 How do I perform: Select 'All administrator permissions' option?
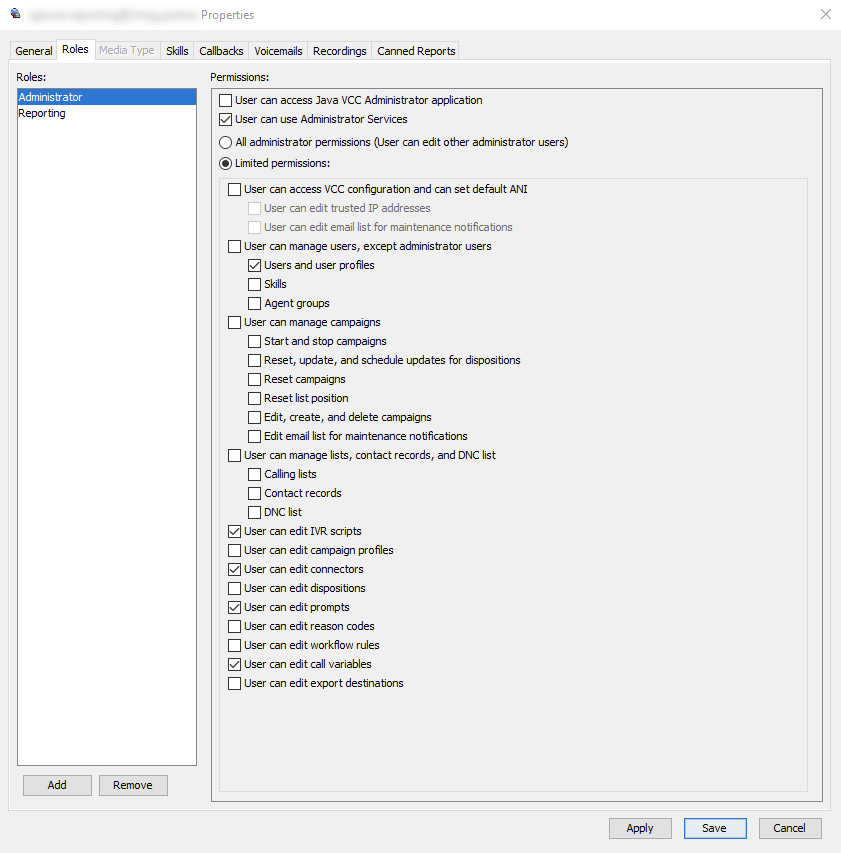[225, 142]
